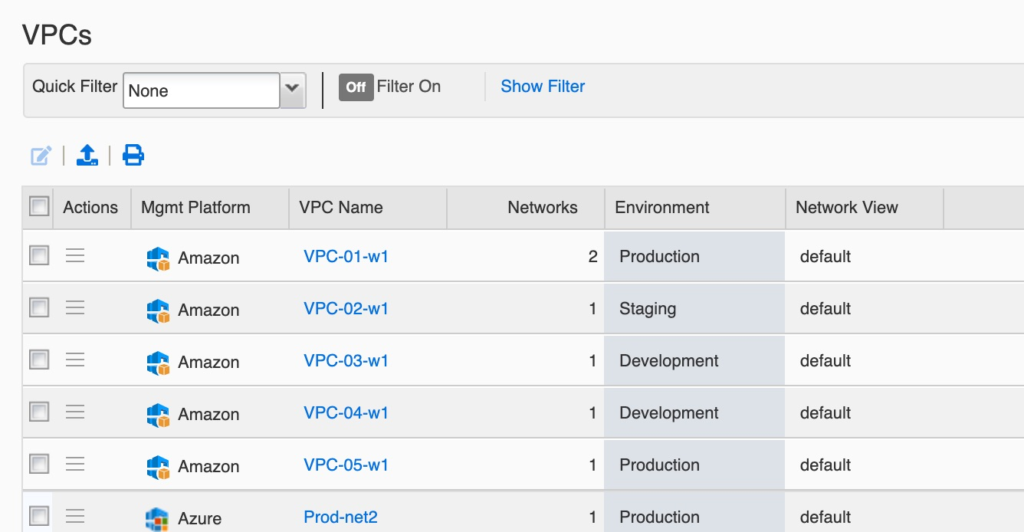Open action menu for VPC-04-w1 row

[x=75, y=412]
